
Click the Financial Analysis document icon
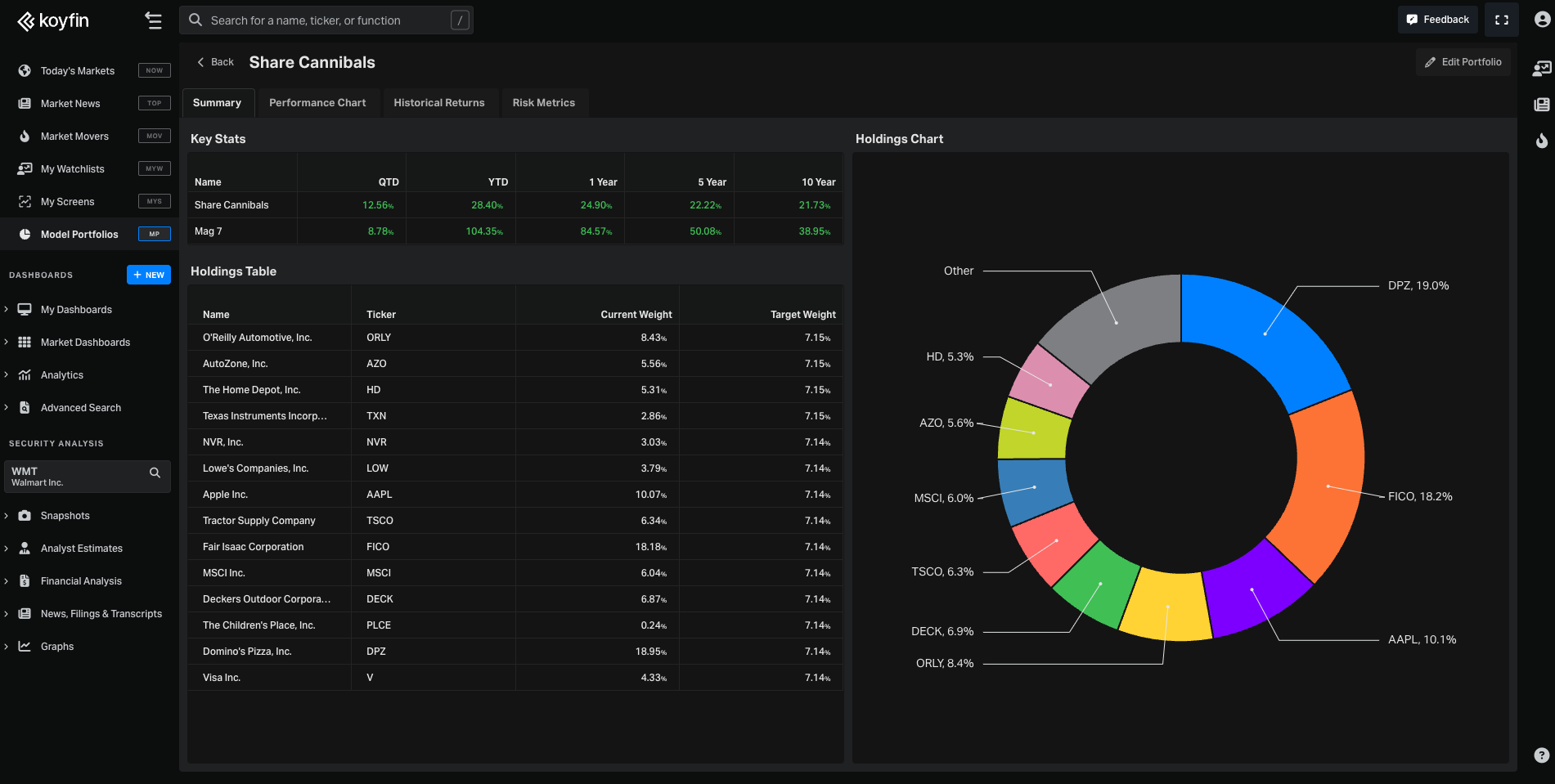pos(25,581)
